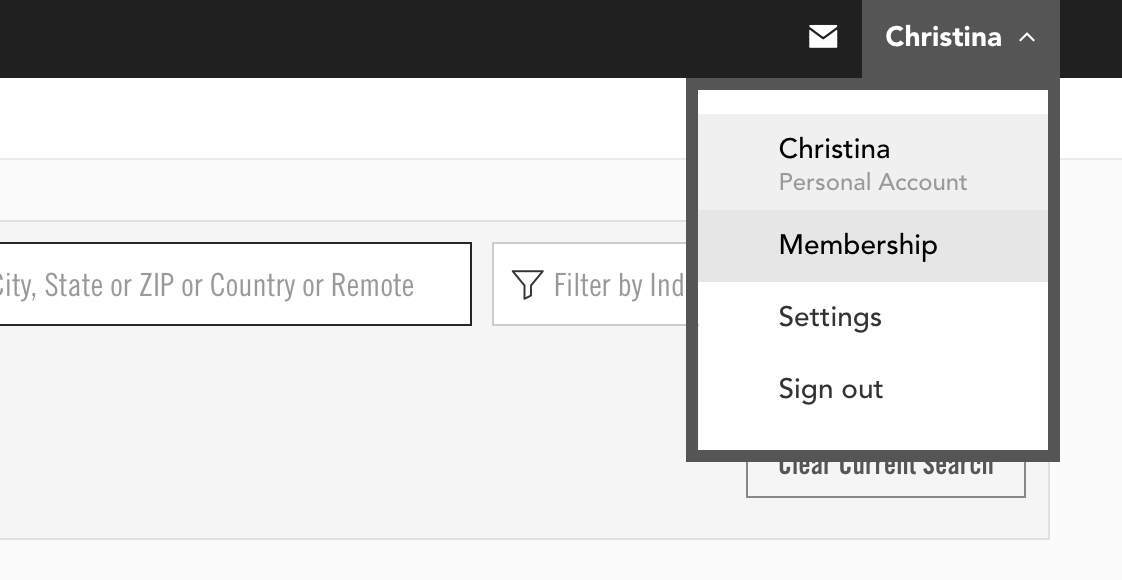Screen dimensions: 1122x580
Task: Click the Sign out link at the menu bottom
Action: tap(830, 389)
